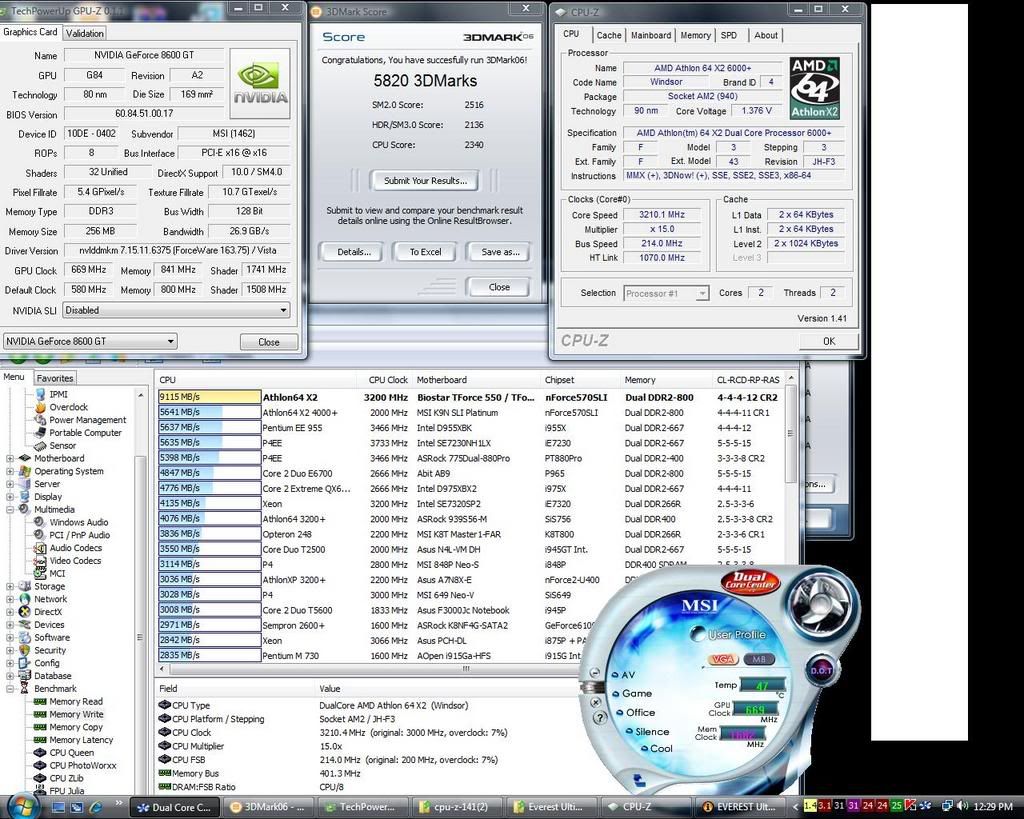1024x819 pixels.
Task: Select the Office mode in Dual Core Center
Action: 635,713
